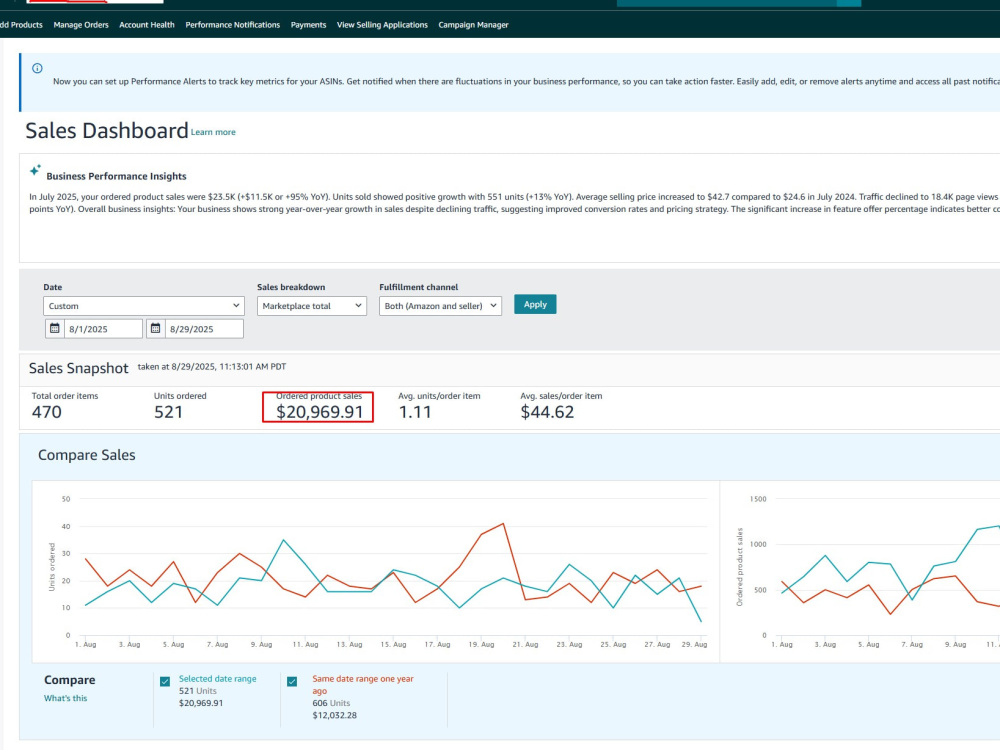Screen dimensions: 1000x750
Task: Click the info icon in the alert banner
Action: pyautogui.click(x=37, y=68)
